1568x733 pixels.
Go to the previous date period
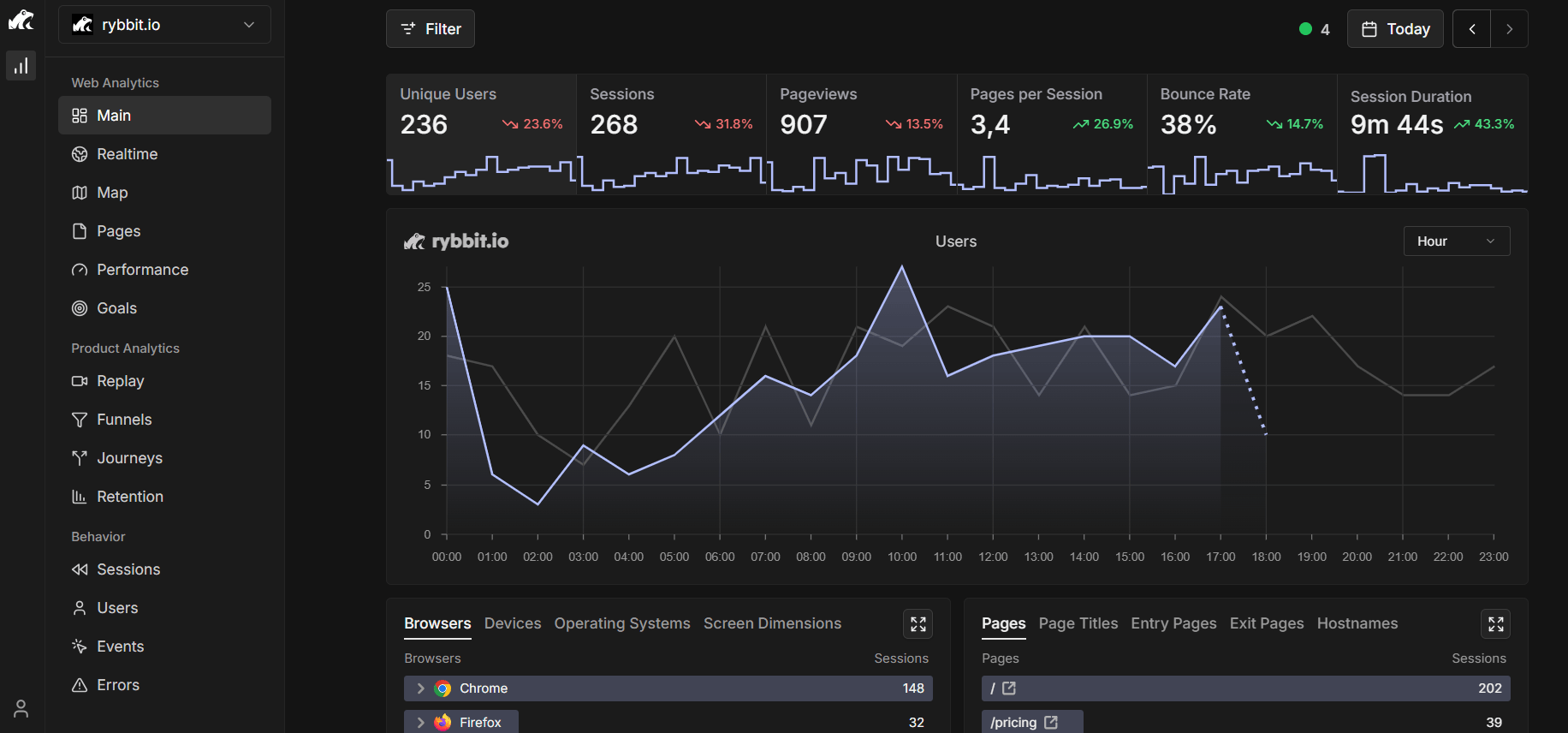(1471, 29)
